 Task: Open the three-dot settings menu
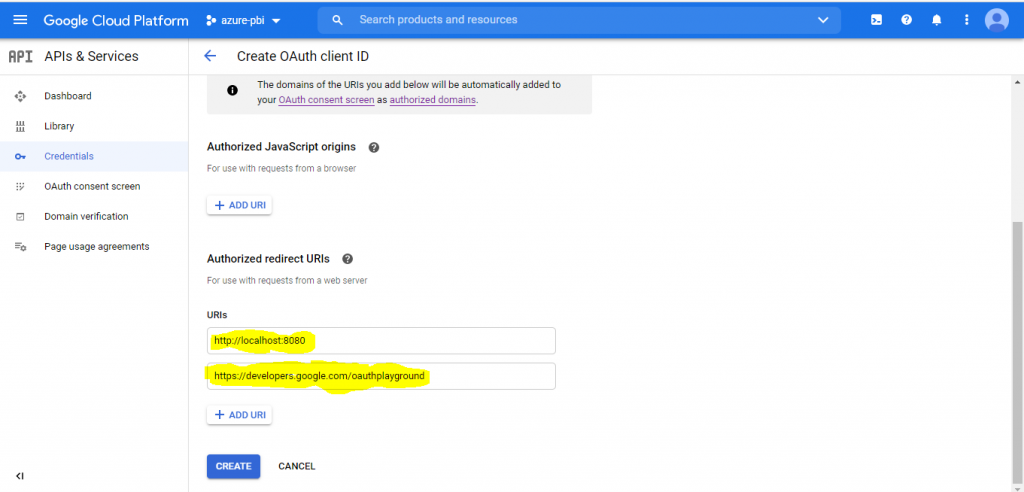pos(967,20)
